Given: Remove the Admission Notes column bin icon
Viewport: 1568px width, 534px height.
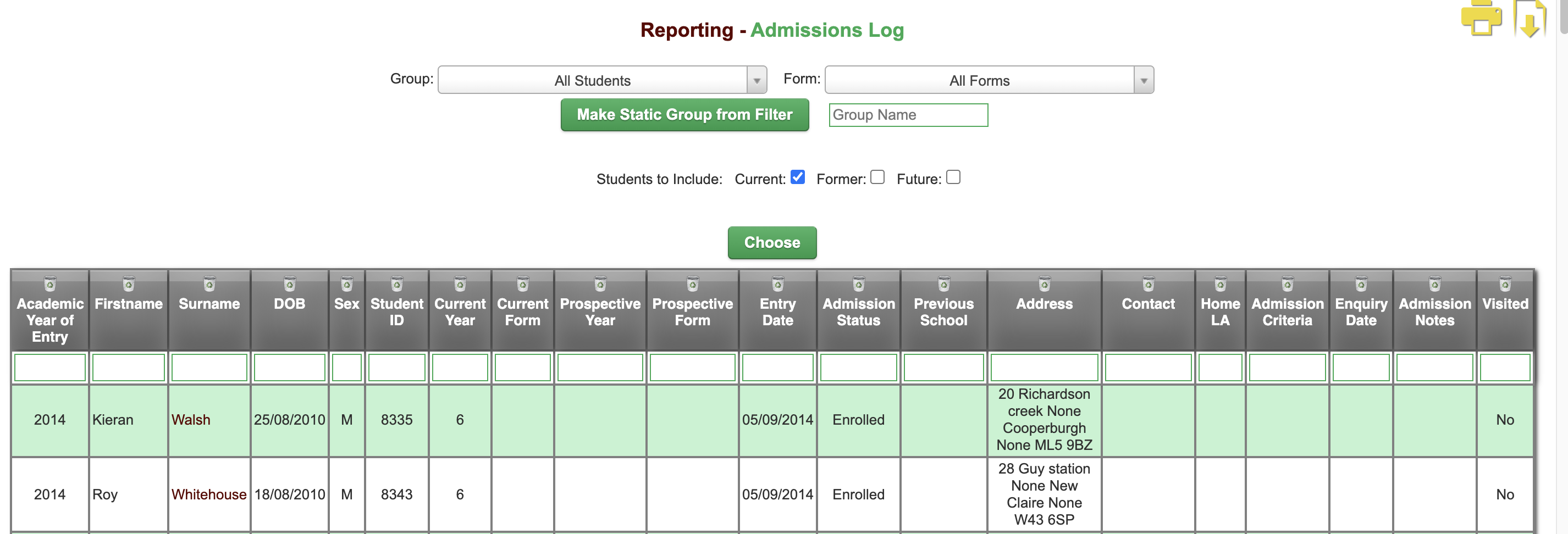Looking at the screenshot, I should point(1435,283).
